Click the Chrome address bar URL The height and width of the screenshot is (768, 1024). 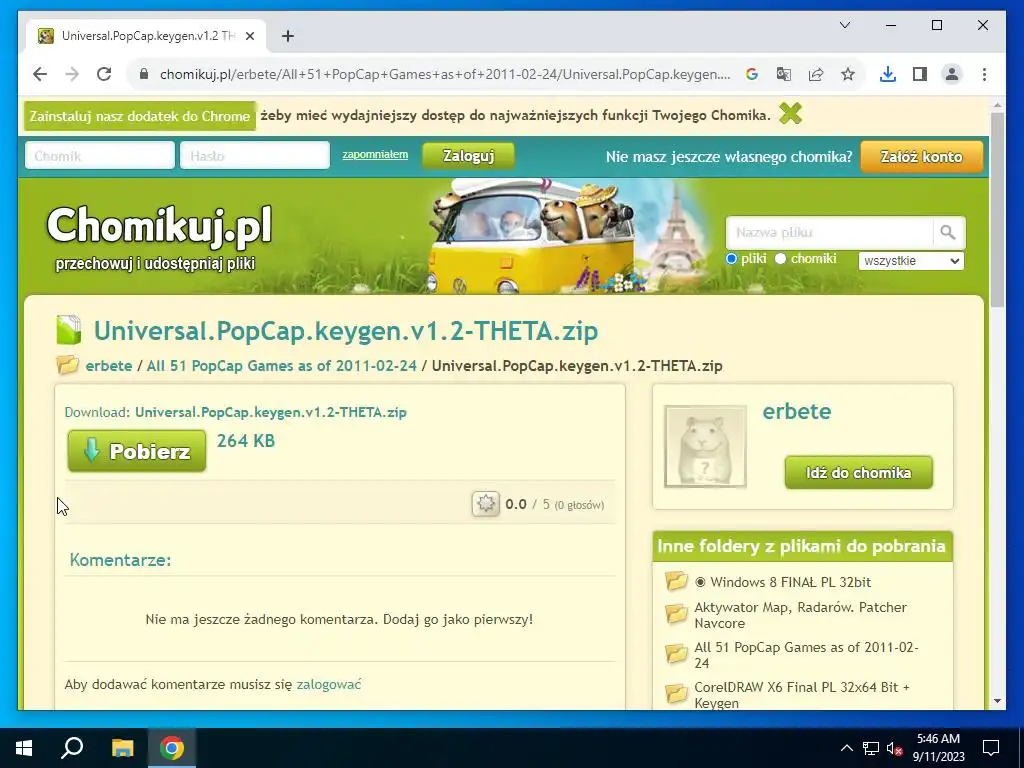pyautogui.click(x=445, y=74)
